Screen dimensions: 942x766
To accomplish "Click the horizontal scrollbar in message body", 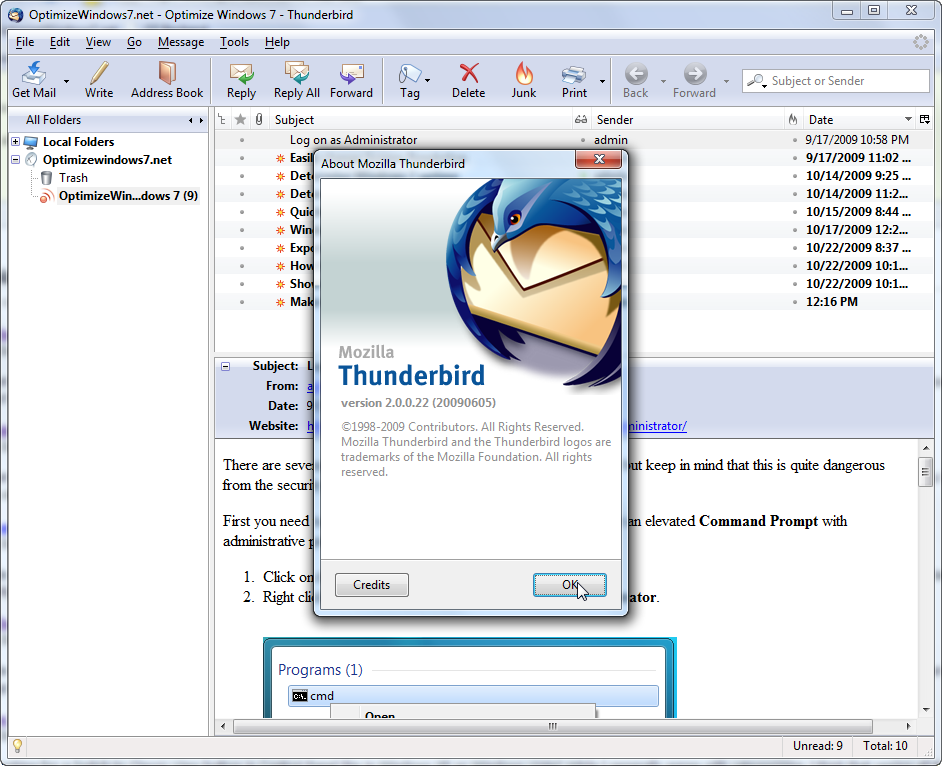I will click(x=553, y=726).
